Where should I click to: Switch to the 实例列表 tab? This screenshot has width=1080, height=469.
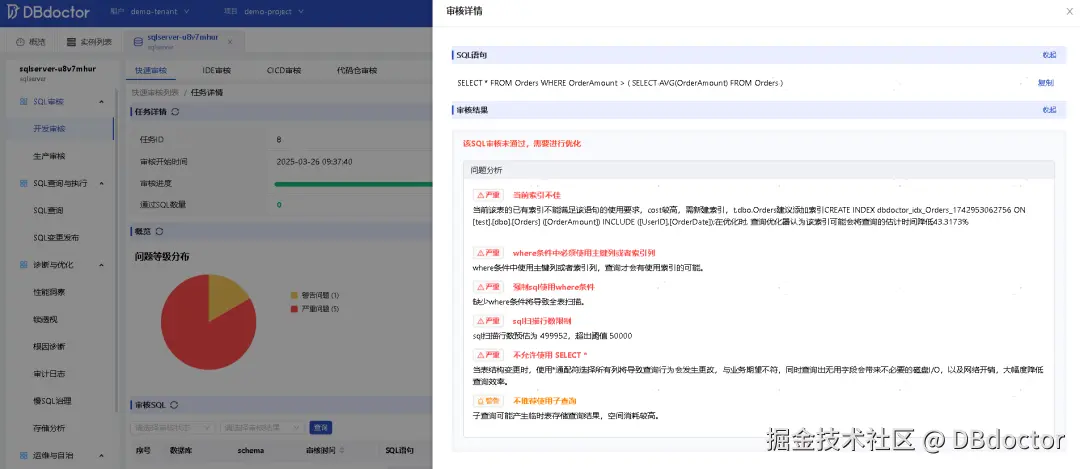click(90, 42)
